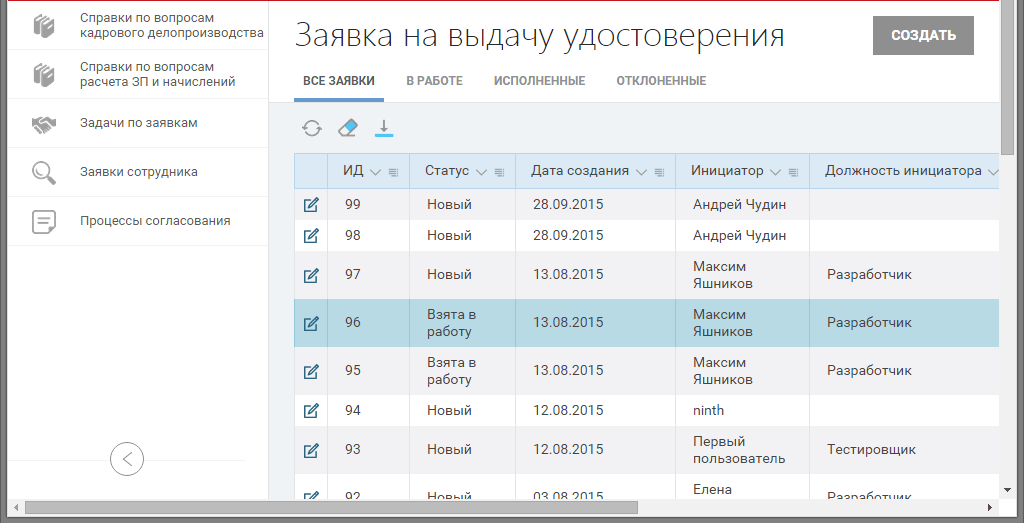This screenshot has width=1024, height=523.
Task: Open edit icon for request 96
Action: [311, 323]
